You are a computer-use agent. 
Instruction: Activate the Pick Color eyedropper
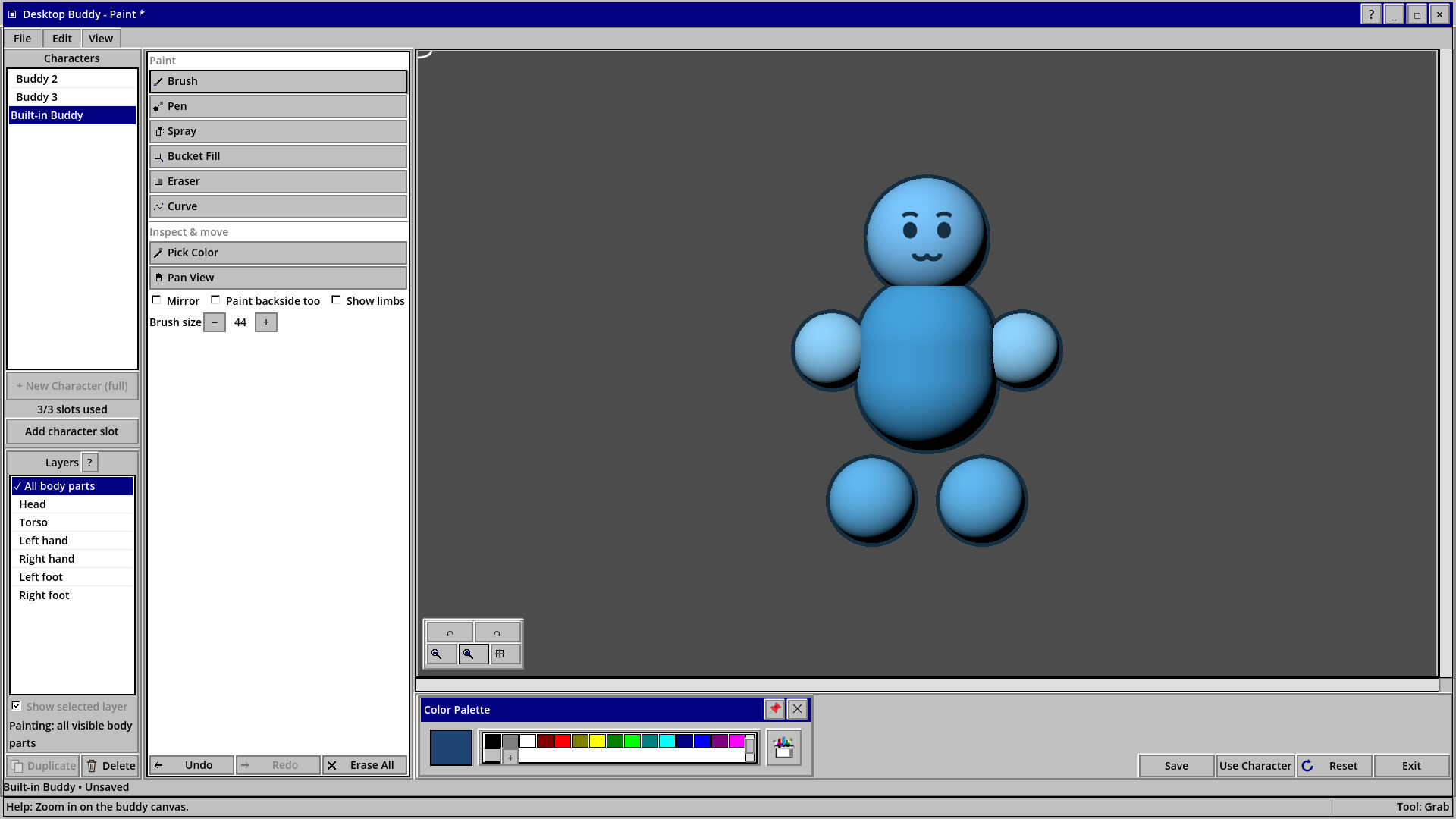tap(278, 253)
